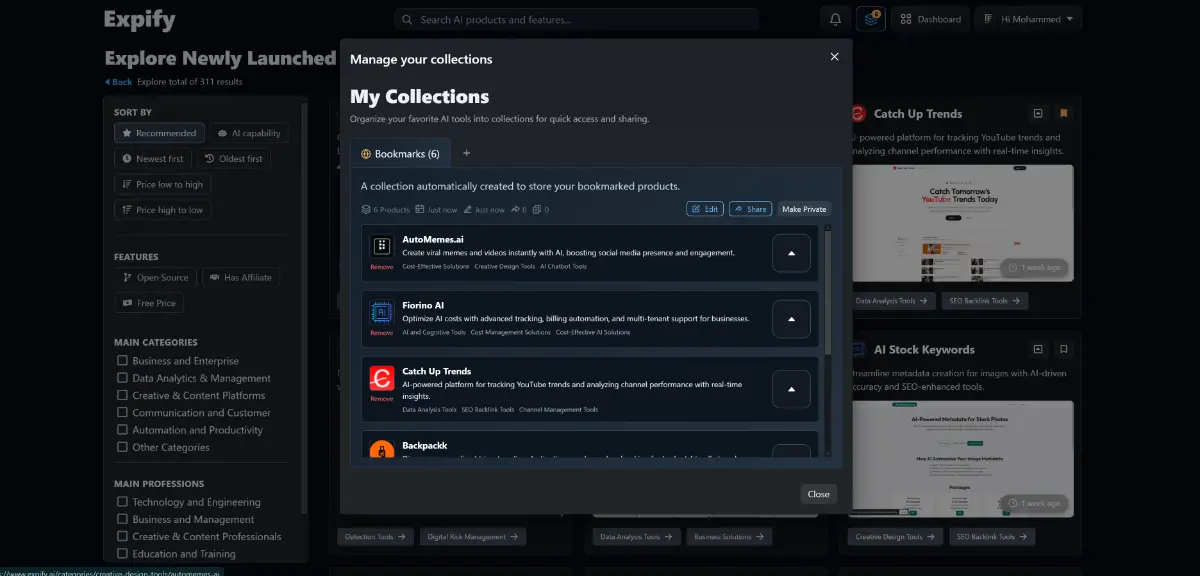
Task: Click the Fiorino AI product logo
Action: tap(381, 312)
